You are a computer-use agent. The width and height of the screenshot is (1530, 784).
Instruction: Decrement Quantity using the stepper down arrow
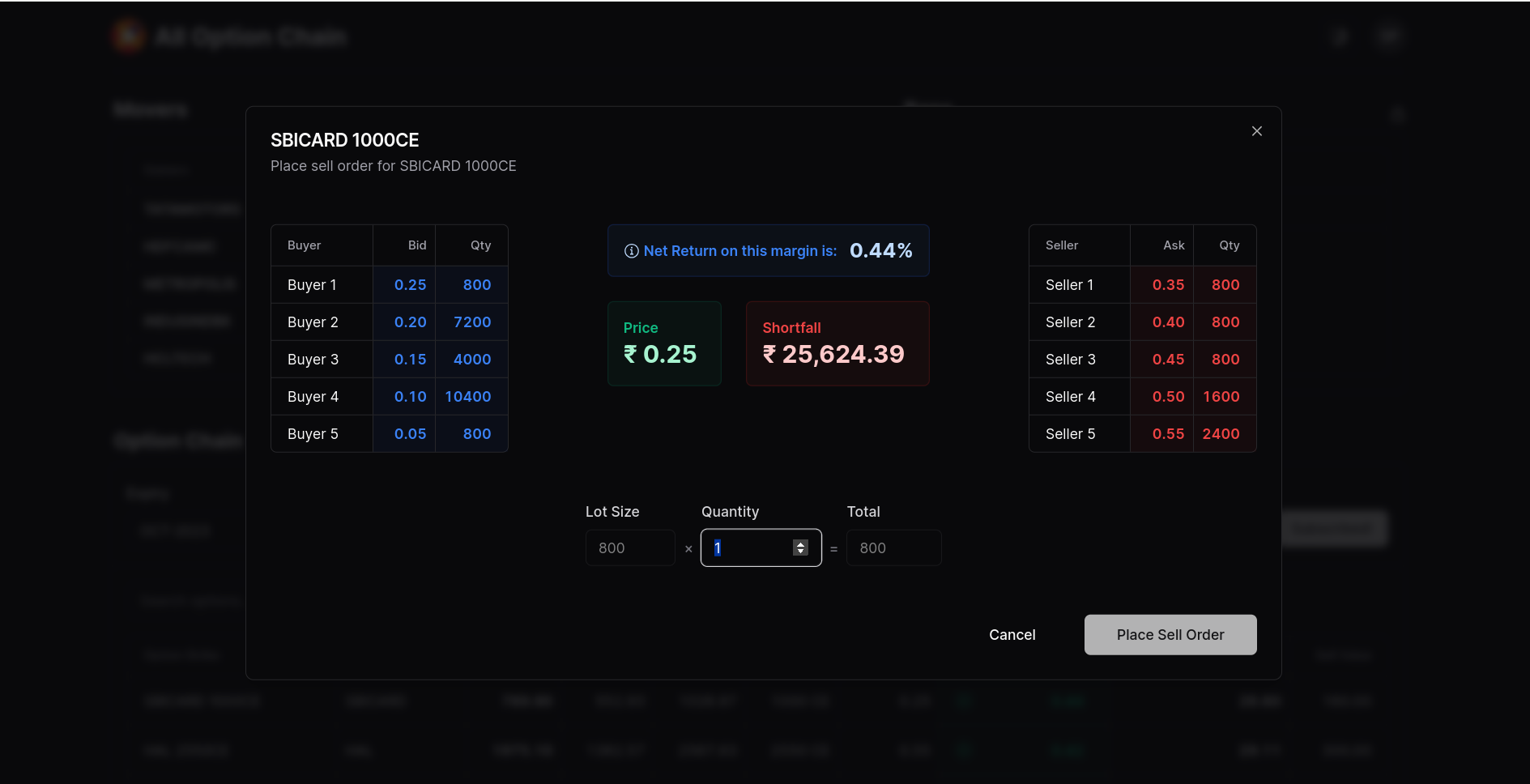pos(800,552)
